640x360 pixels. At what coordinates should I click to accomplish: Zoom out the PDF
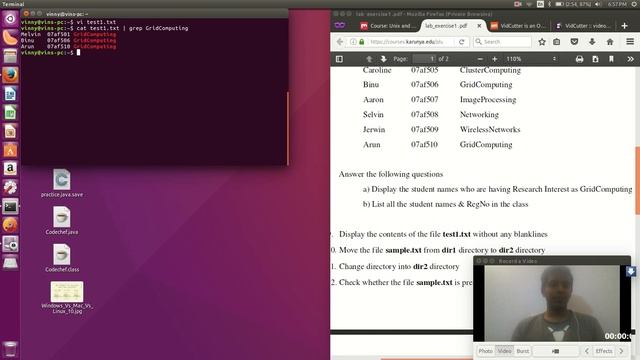pos(480,59)
